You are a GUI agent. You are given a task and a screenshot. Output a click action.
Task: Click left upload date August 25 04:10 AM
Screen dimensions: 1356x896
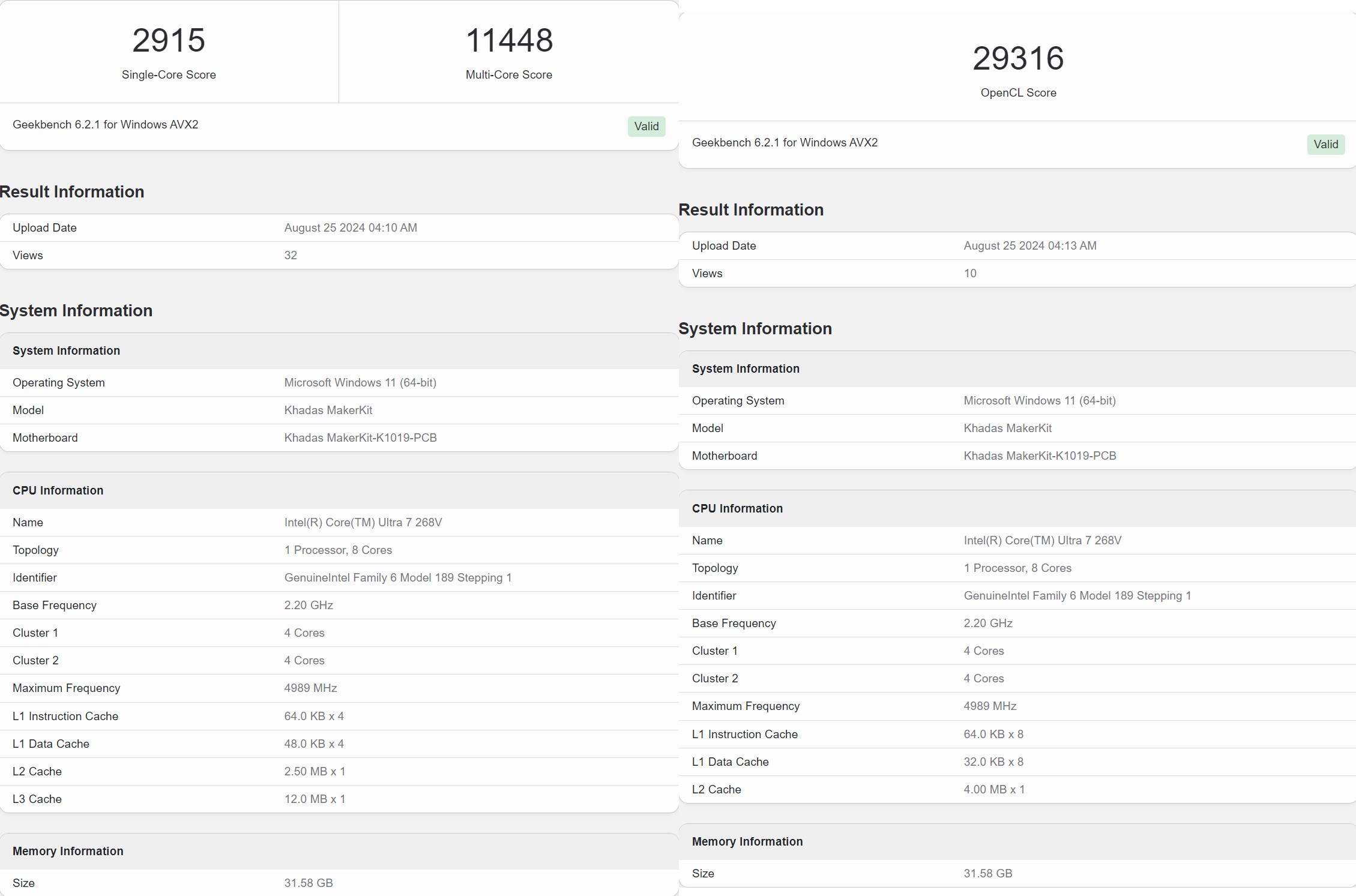(351, 227)
